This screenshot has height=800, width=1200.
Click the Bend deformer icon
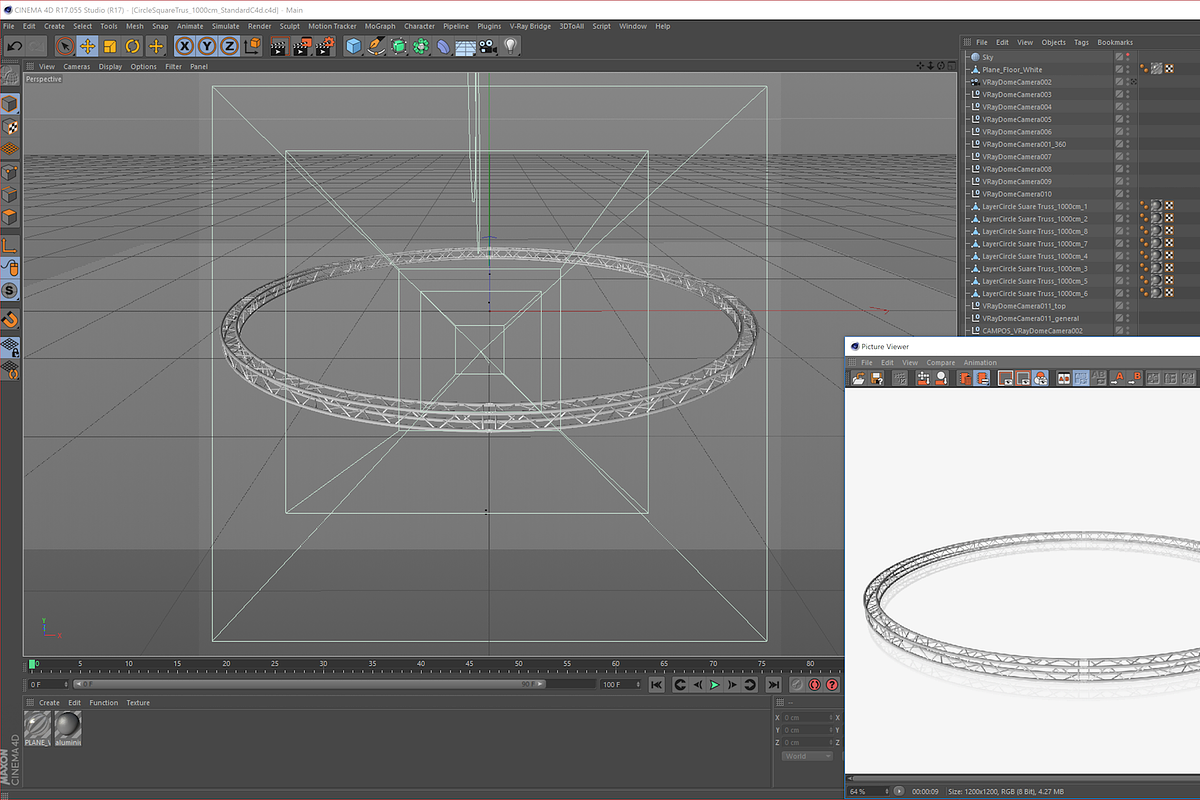pyautogui.click(x=443, y=46)
